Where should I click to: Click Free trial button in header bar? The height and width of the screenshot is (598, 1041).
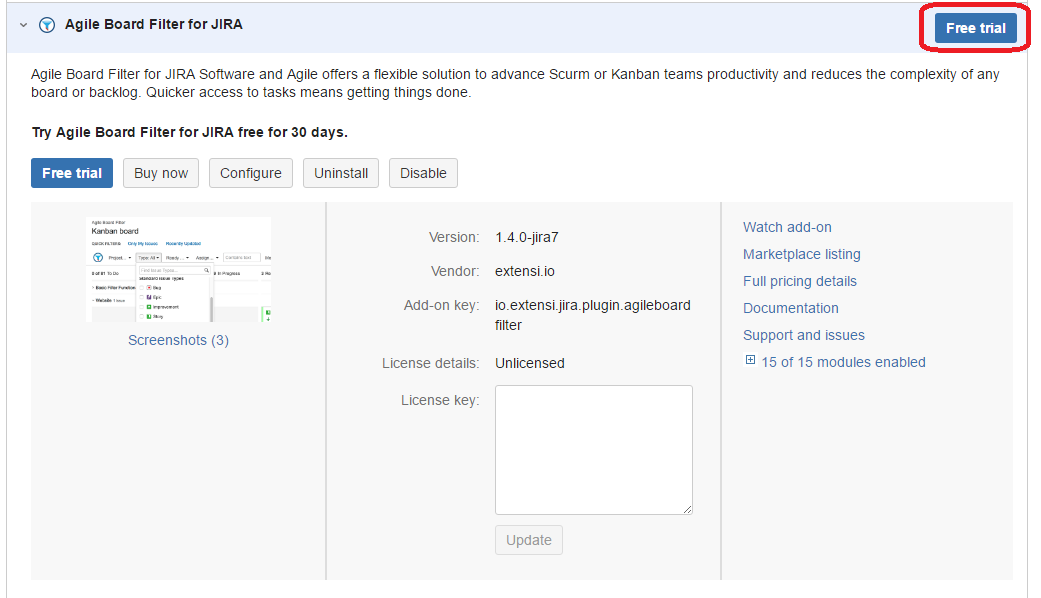point(975,28)
